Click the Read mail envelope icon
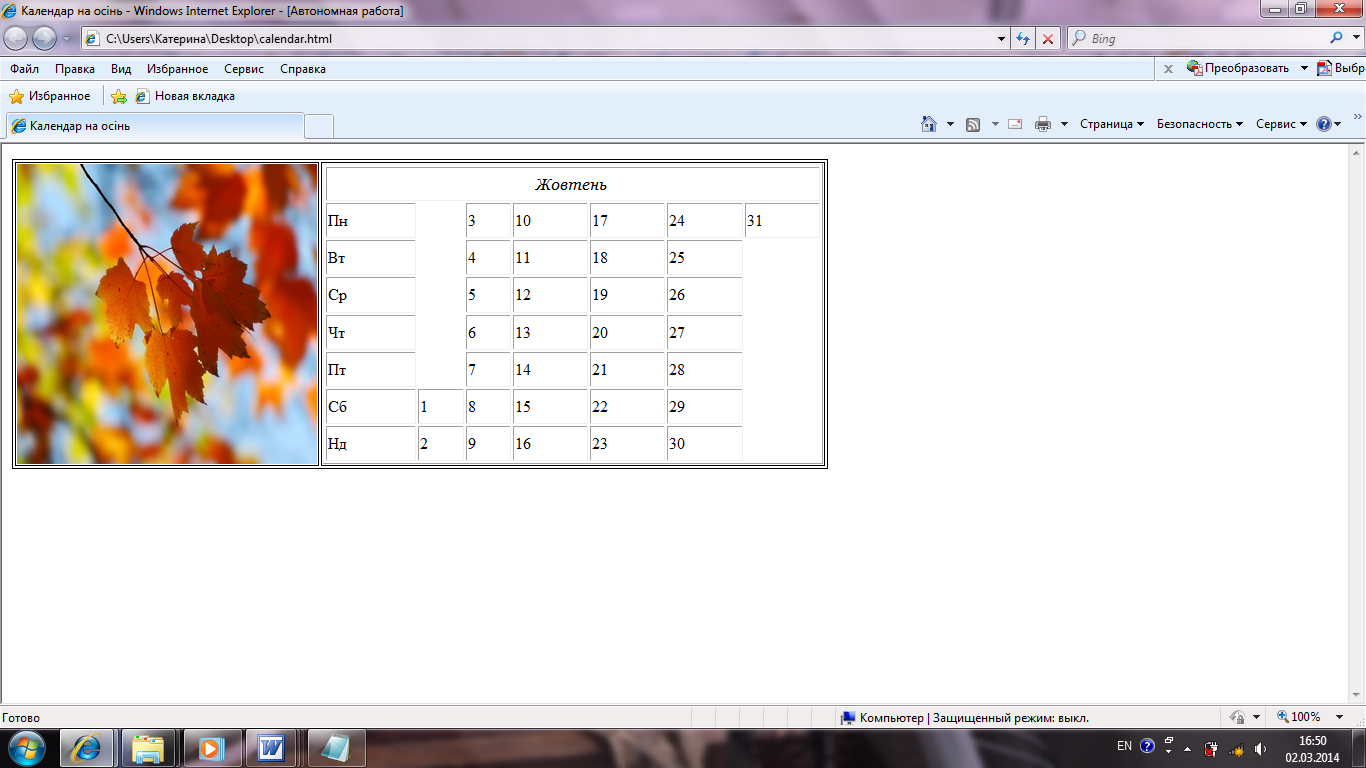Image resolution: width=1366 pixels, height=768 pixels. 1015,124
